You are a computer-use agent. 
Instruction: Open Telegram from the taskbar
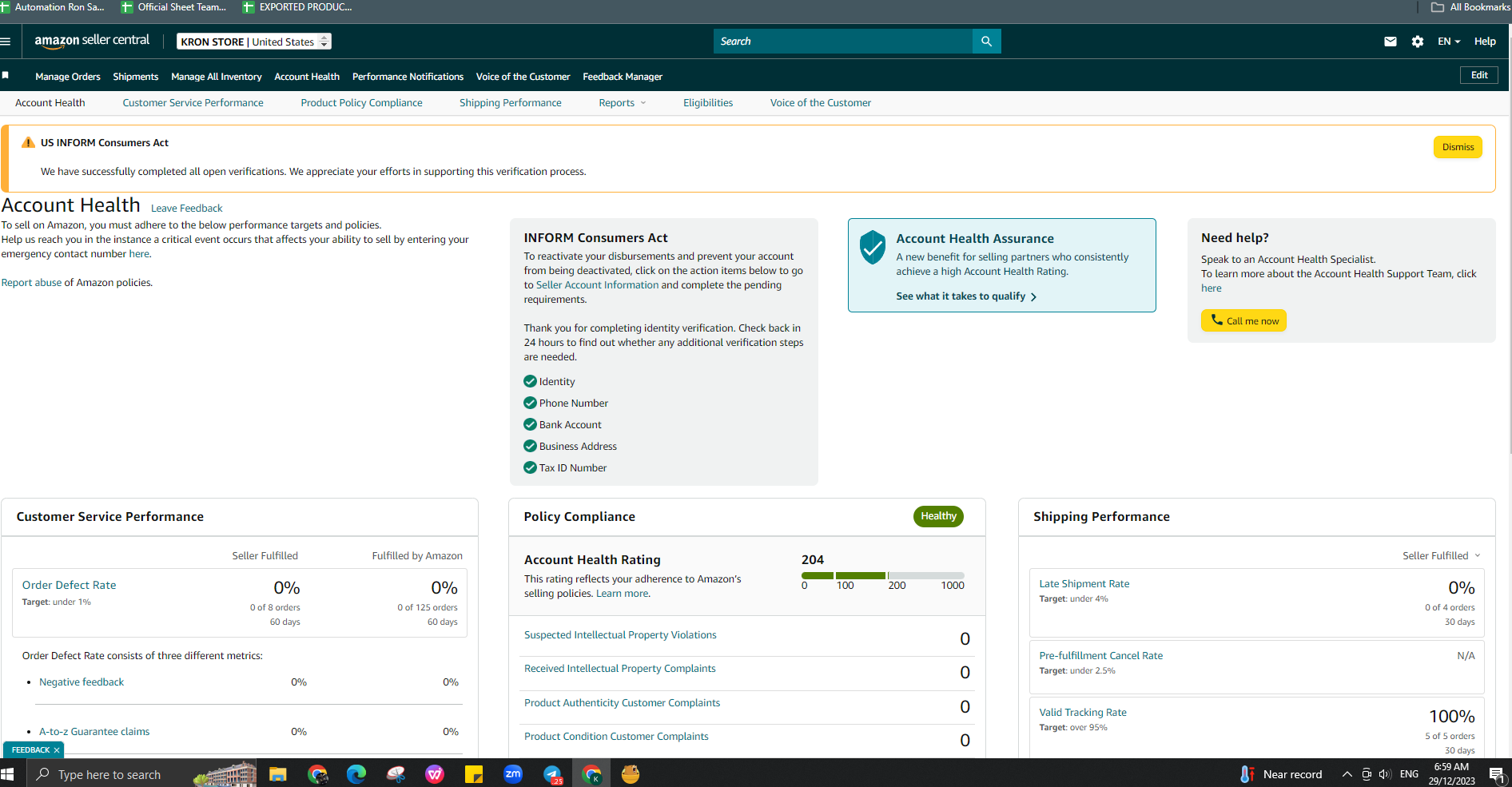[x=553, y=774]
